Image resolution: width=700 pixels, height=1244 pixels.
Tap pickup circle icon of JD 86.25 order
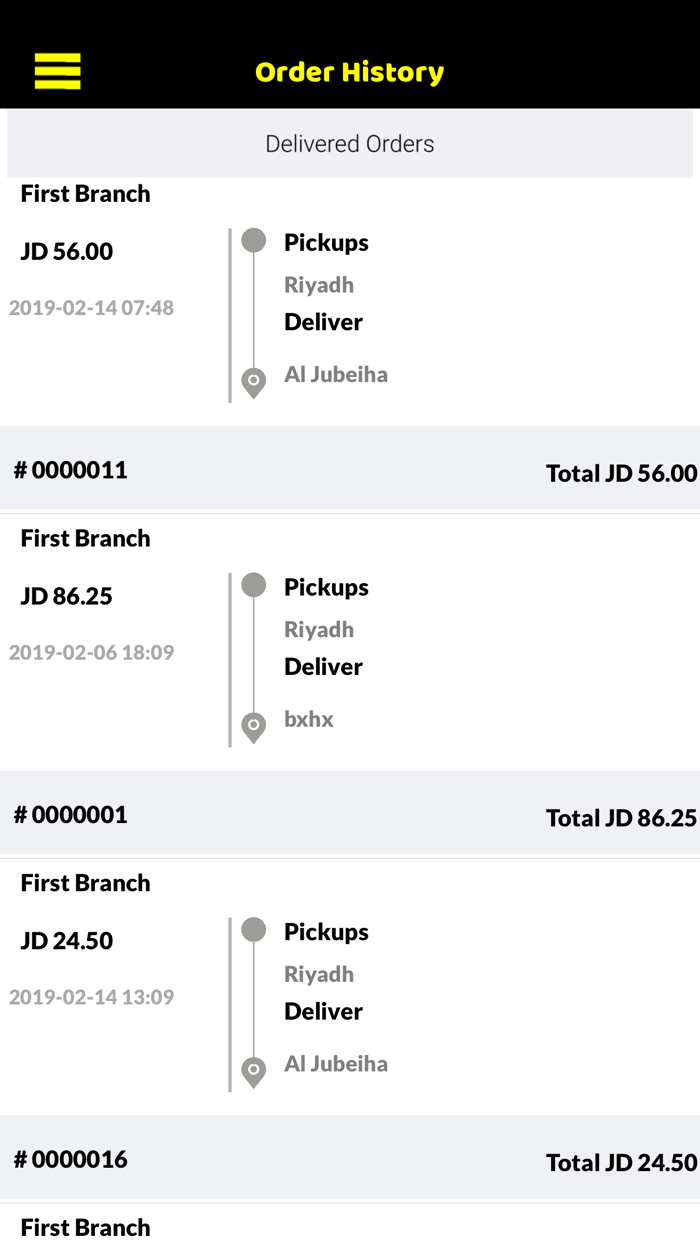pyautogui.click(x=254, y=585)
